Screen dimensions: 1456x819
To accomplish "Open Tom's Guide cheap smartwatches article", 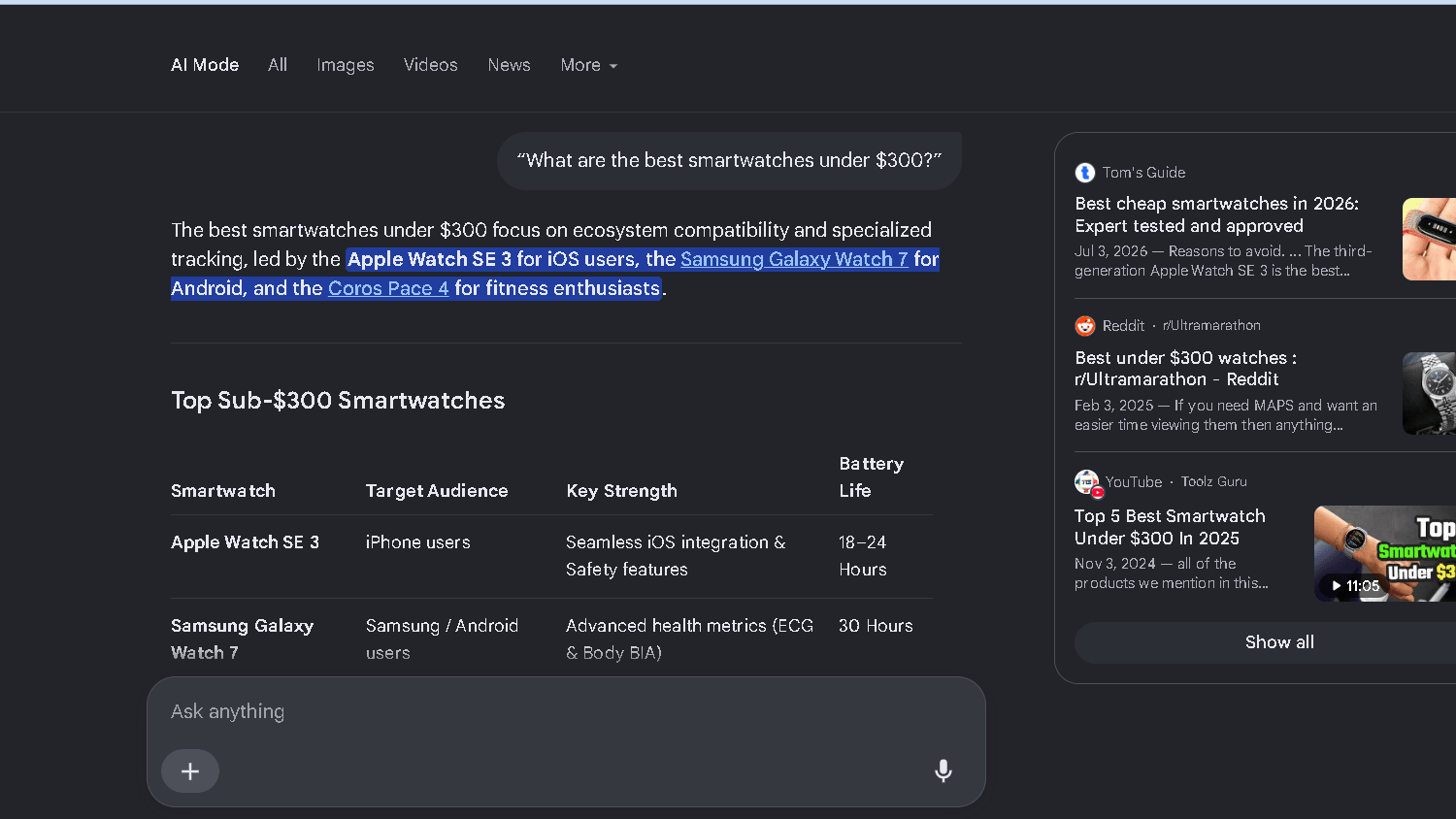I will coord(1217,214).
